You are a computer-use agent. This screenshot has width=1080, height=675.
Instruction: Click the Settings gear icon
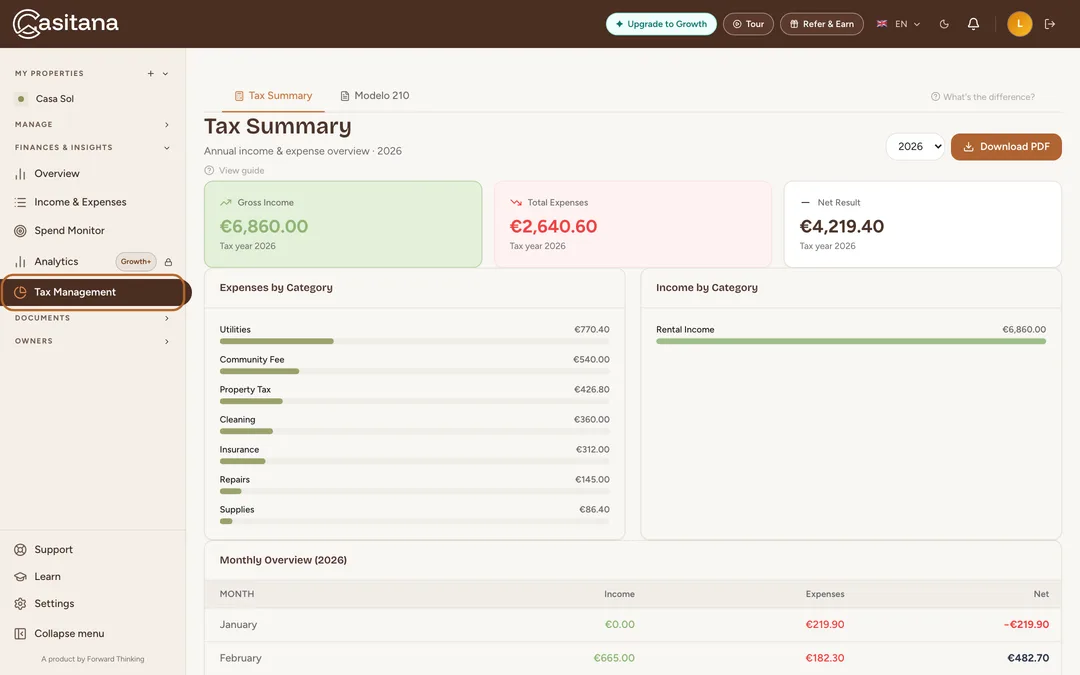click(21, 603)
